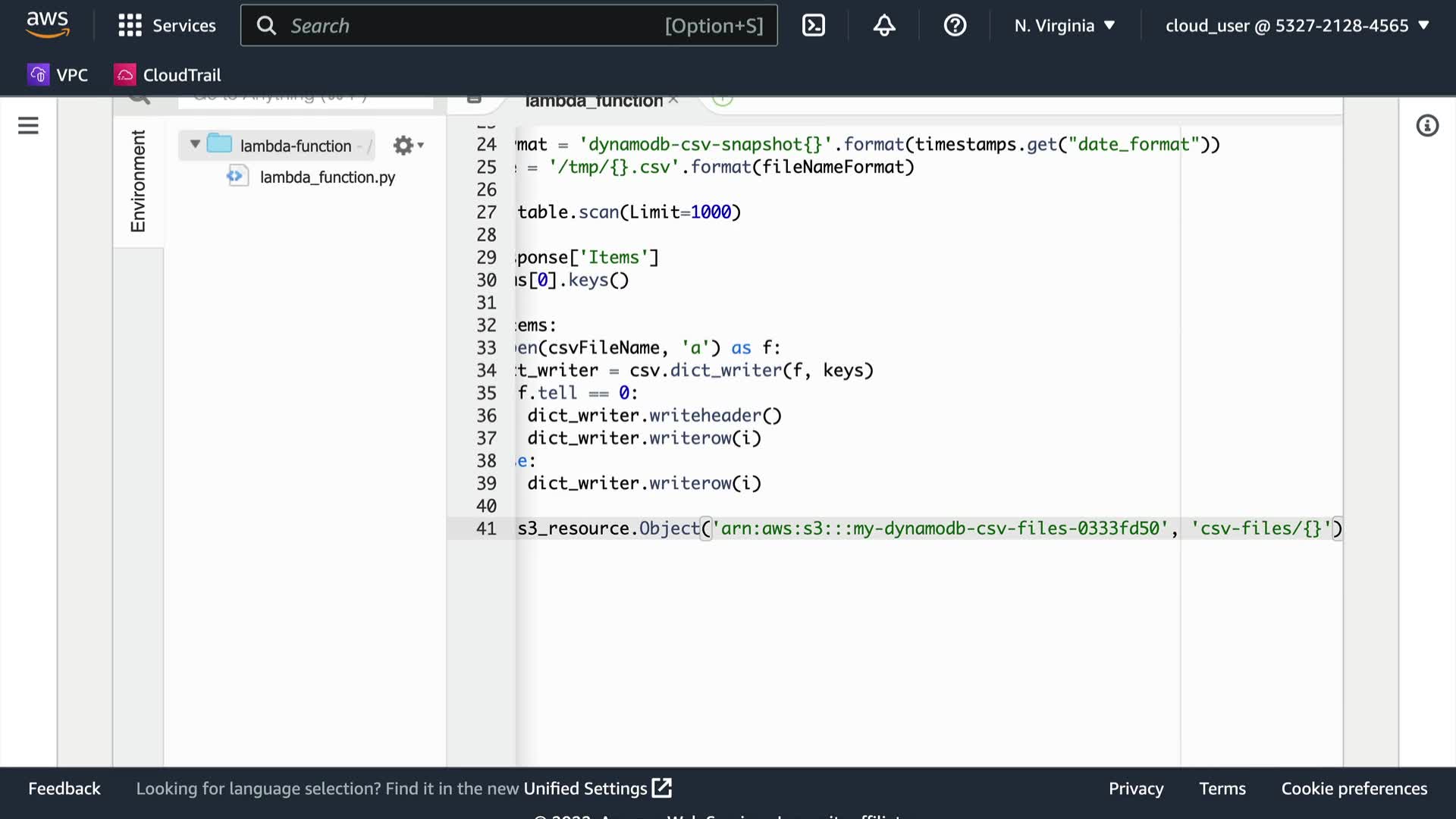Screen dimensions: 1456x819
Task: Toggle the Environment side panel tab
Action: 138,181
